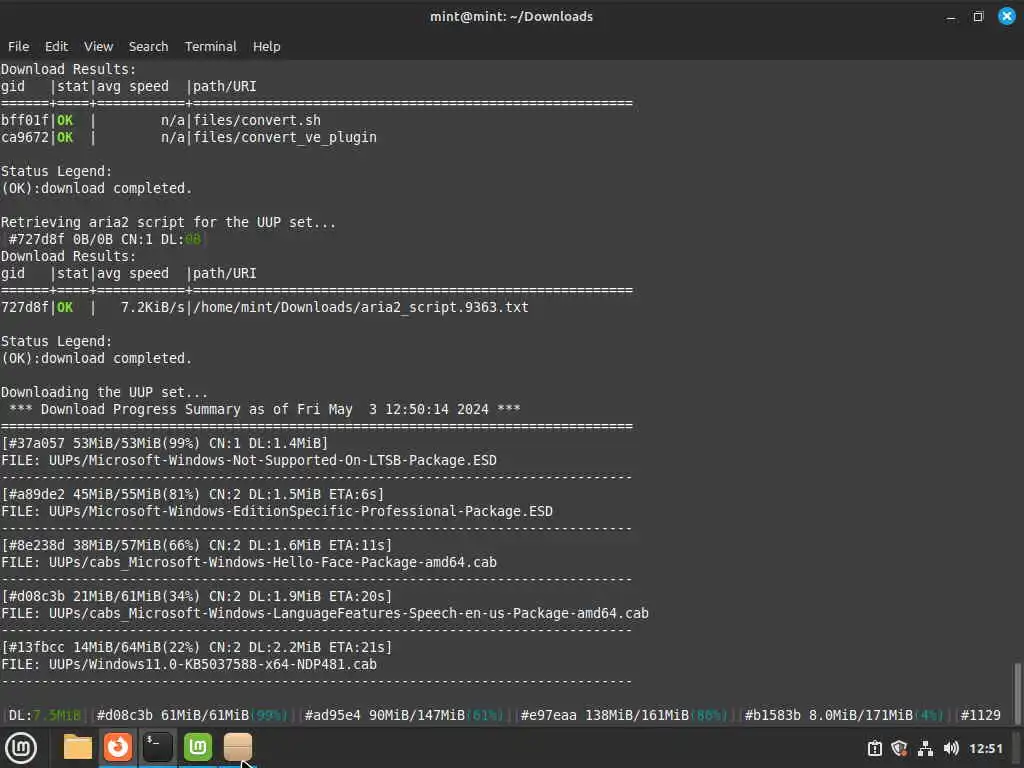The height and width of the screenshot is (768, 1024).
Task: Click the files/convert_ve_plugin path text
Action: pyautogui.click(x=285, y=137)
